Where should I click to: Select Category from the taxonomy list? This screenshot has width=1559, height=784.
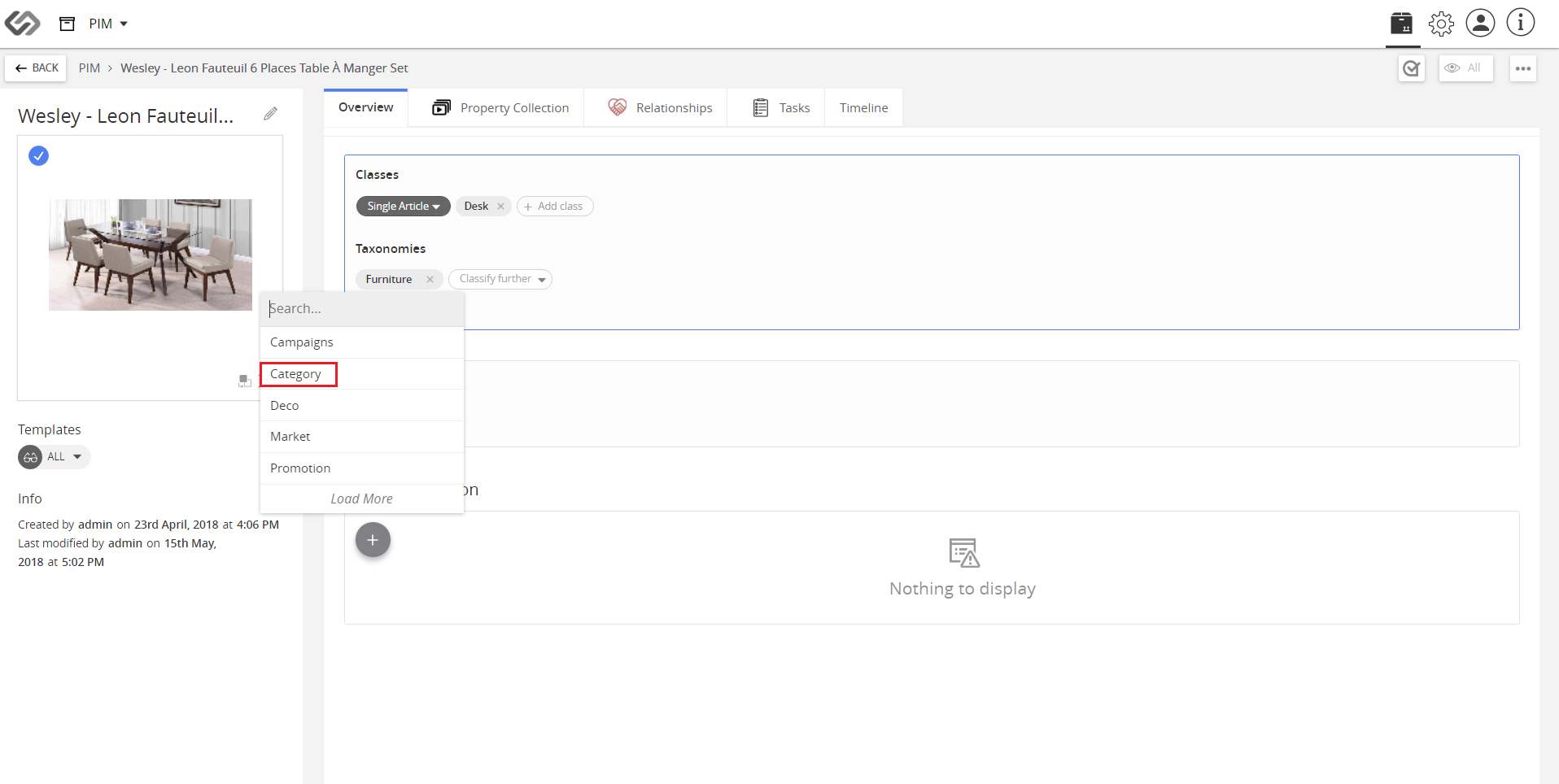click(x=362, y=374)
